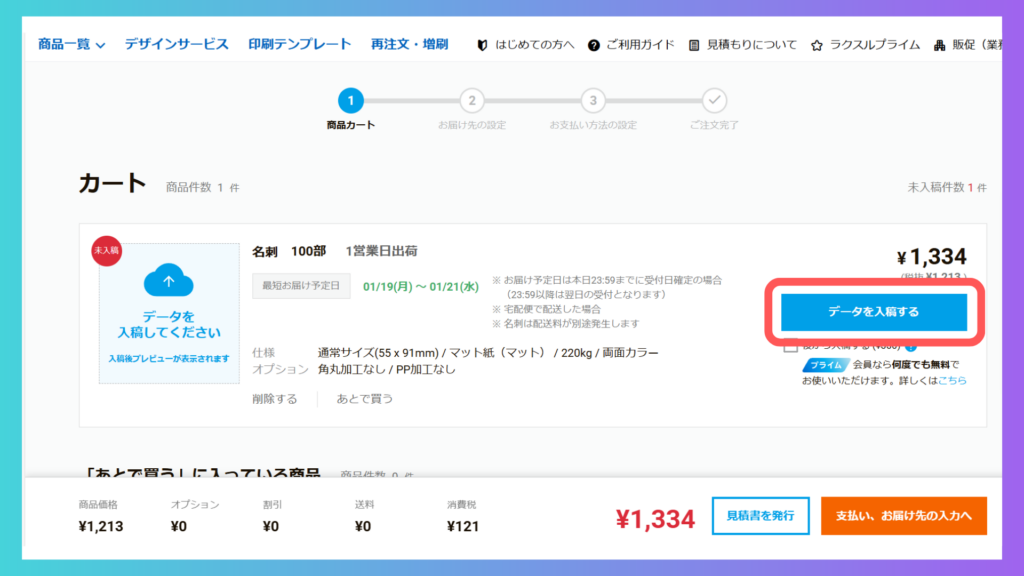1024x576 pixels.
Task: Click the question mark icon for ご利用ガイド
Action: [594, 45]
